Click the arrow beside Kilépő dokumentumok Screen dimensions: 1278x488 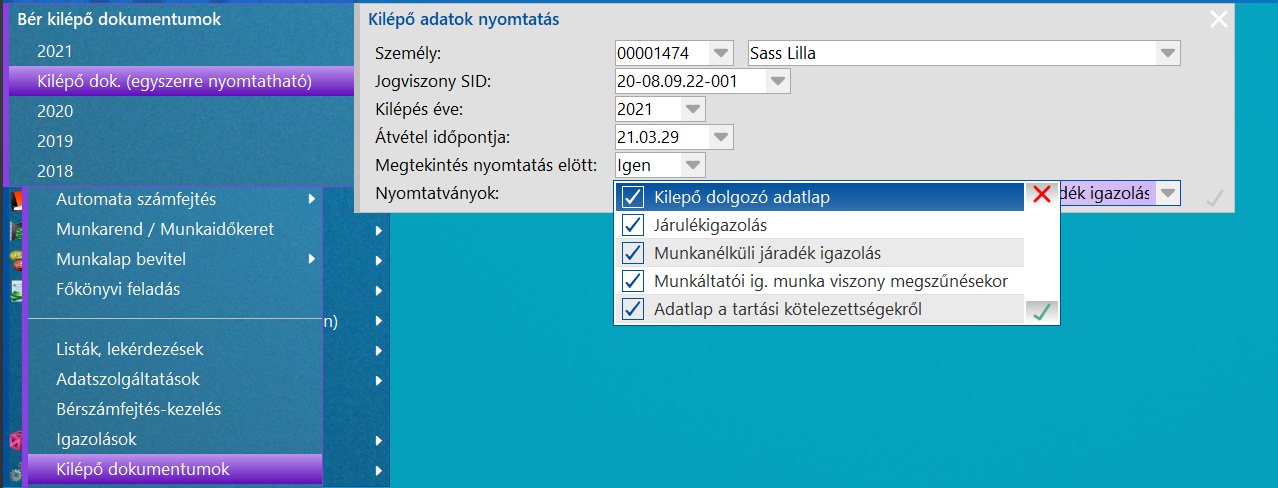[x=378, y=470]
